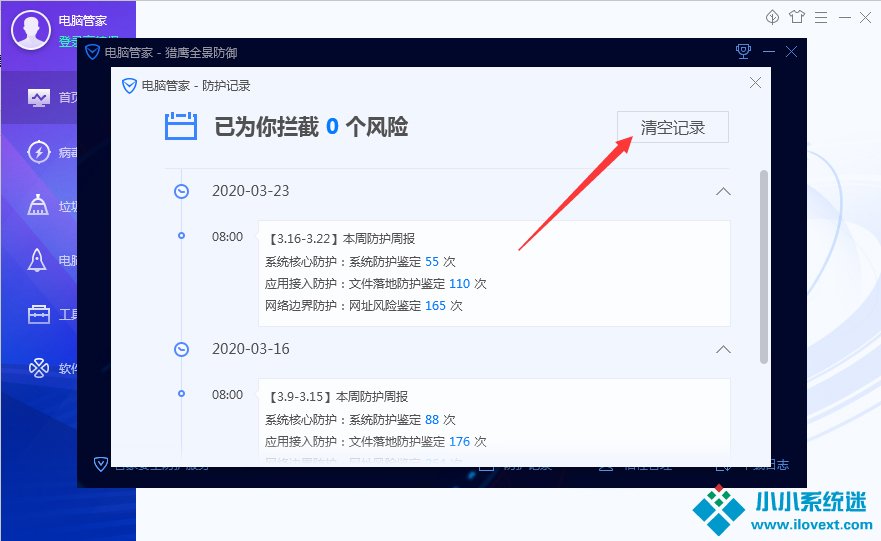This screenshot has width=881, height=541.
Task: Click the protection records scrollbar
Action: 765,265
